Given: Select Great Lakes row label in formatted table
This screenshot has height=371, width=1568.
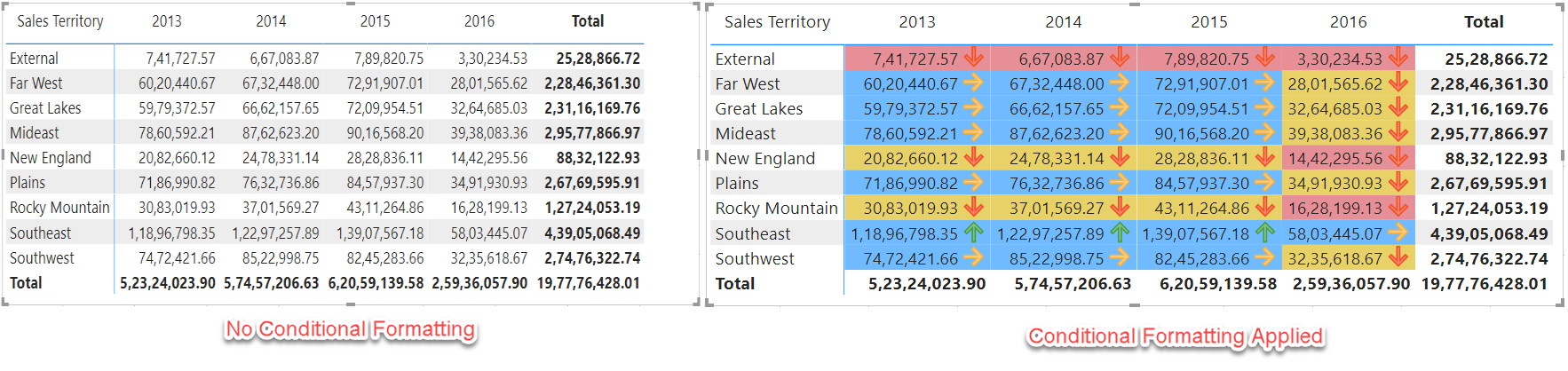Looking at the screenshot, I should point(759,108).
